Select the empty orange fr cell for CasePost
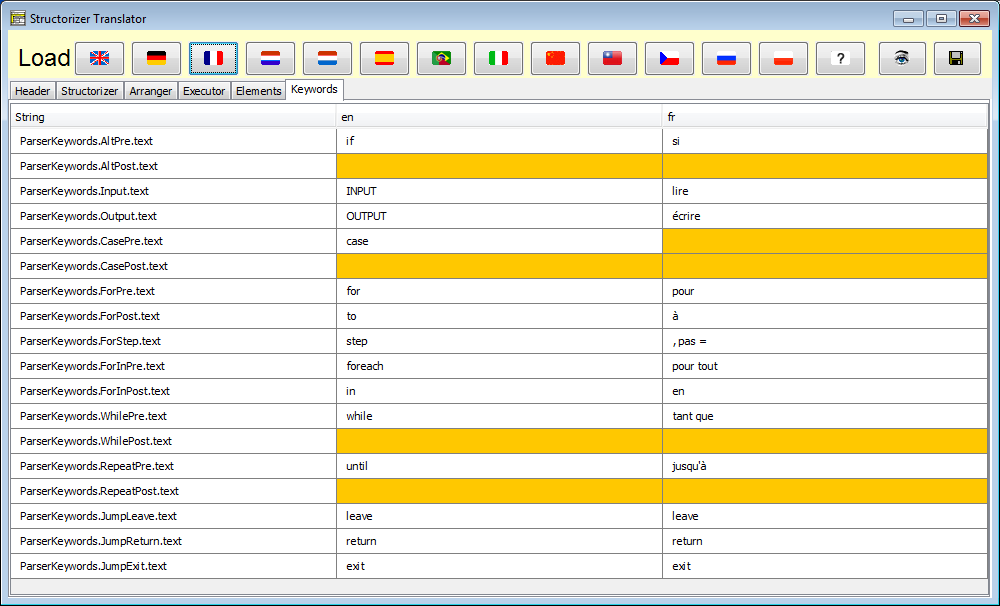Screen dimensions: 1000x606 click(x=825, y=266)
